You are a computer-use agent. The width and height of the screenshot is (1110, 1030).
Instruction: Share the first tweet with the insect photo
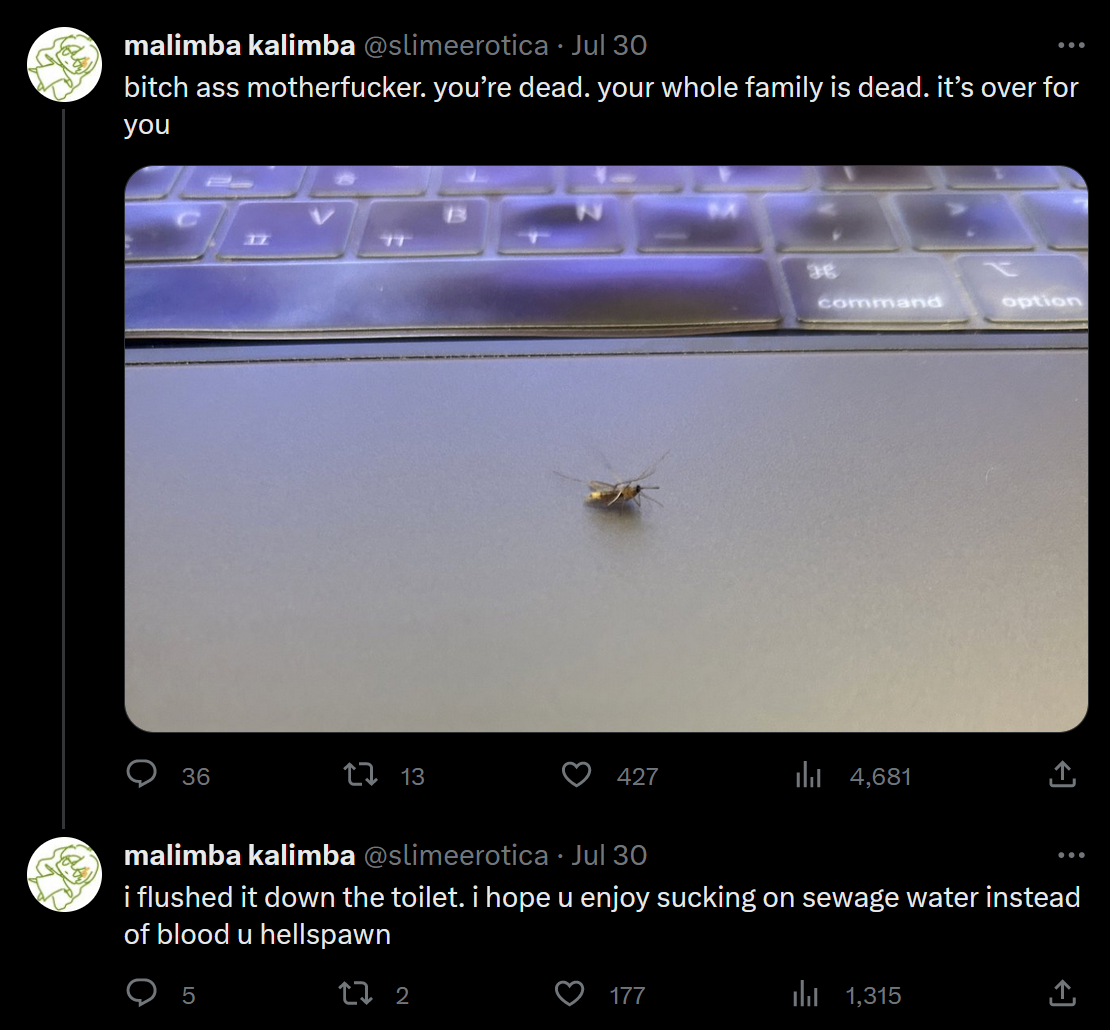pyautogui.click(x=1061, y=774)
